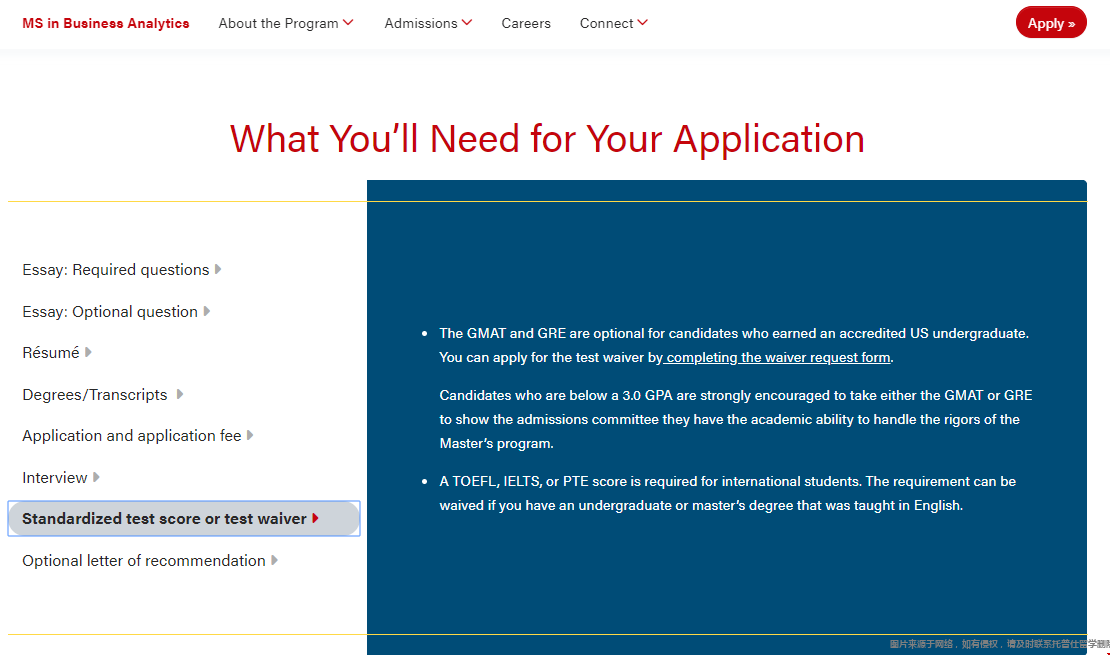Open the Careers menu item
This screenshot has width=1110, height=655.
(526, 23)
